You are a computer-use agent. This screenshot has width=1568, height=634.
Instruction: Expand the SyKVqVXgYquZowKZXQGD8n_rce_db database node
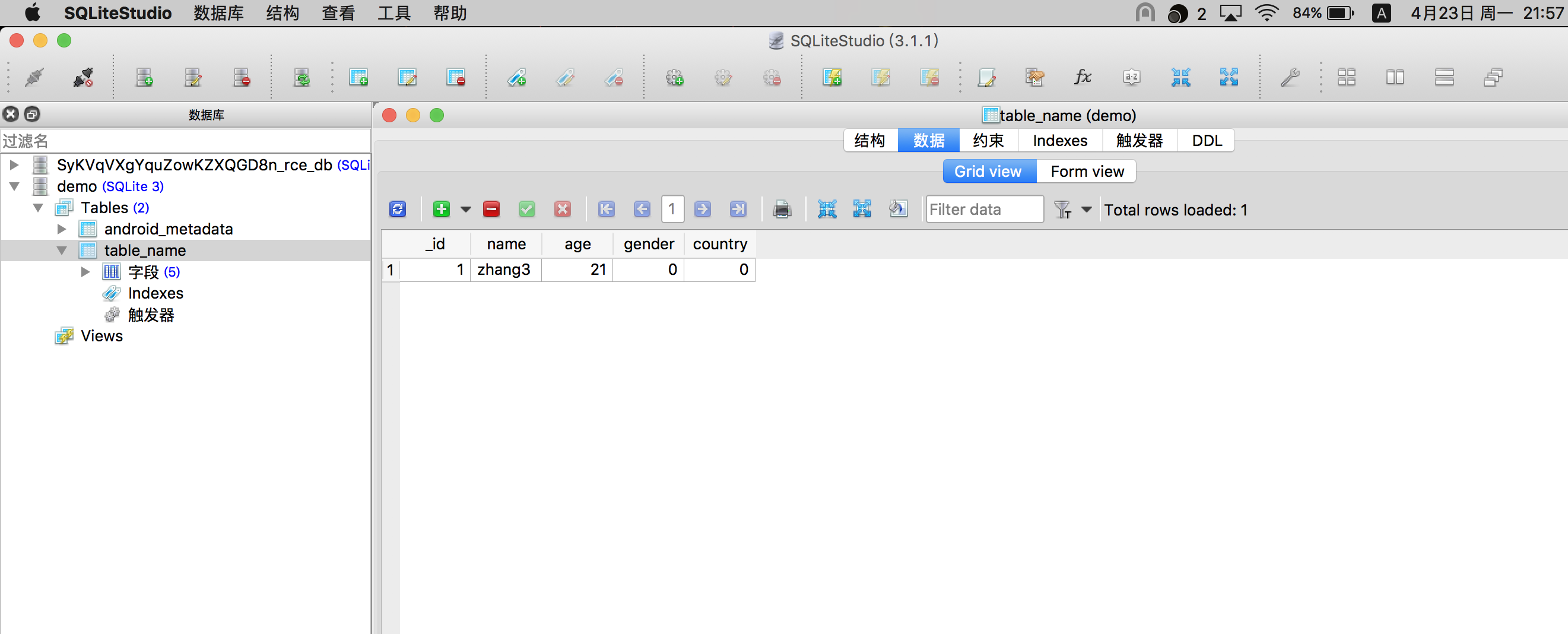(14, 165)
